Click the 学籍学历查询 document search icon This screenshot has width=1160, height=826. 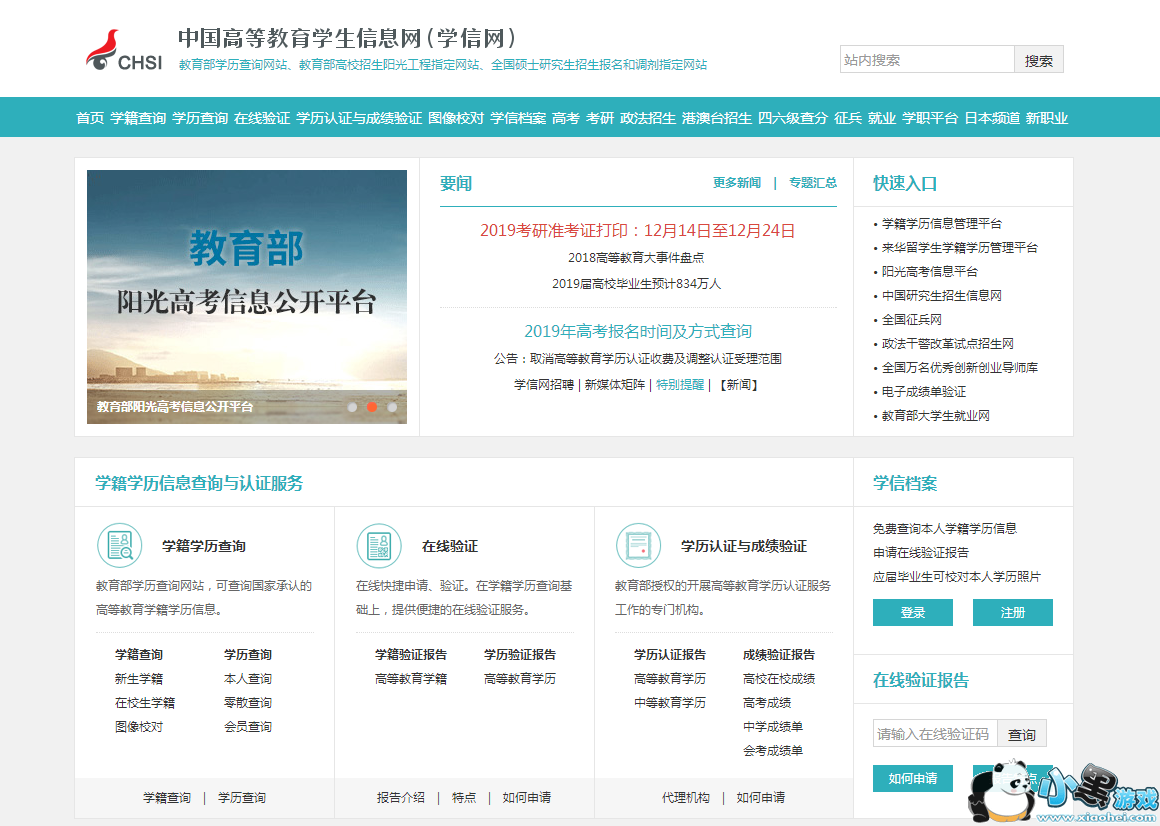click(x=119, y=546)
